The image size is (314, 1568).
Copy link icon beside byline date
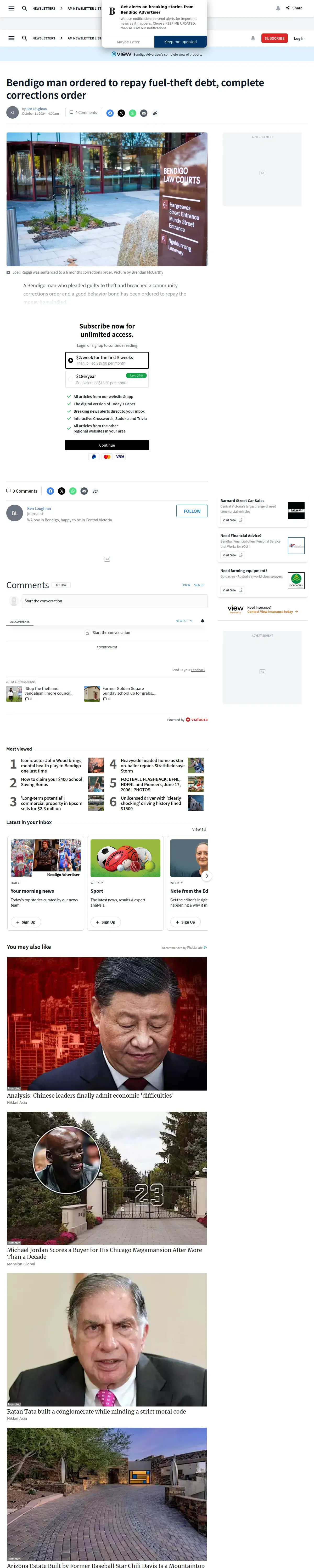[155, 113]
